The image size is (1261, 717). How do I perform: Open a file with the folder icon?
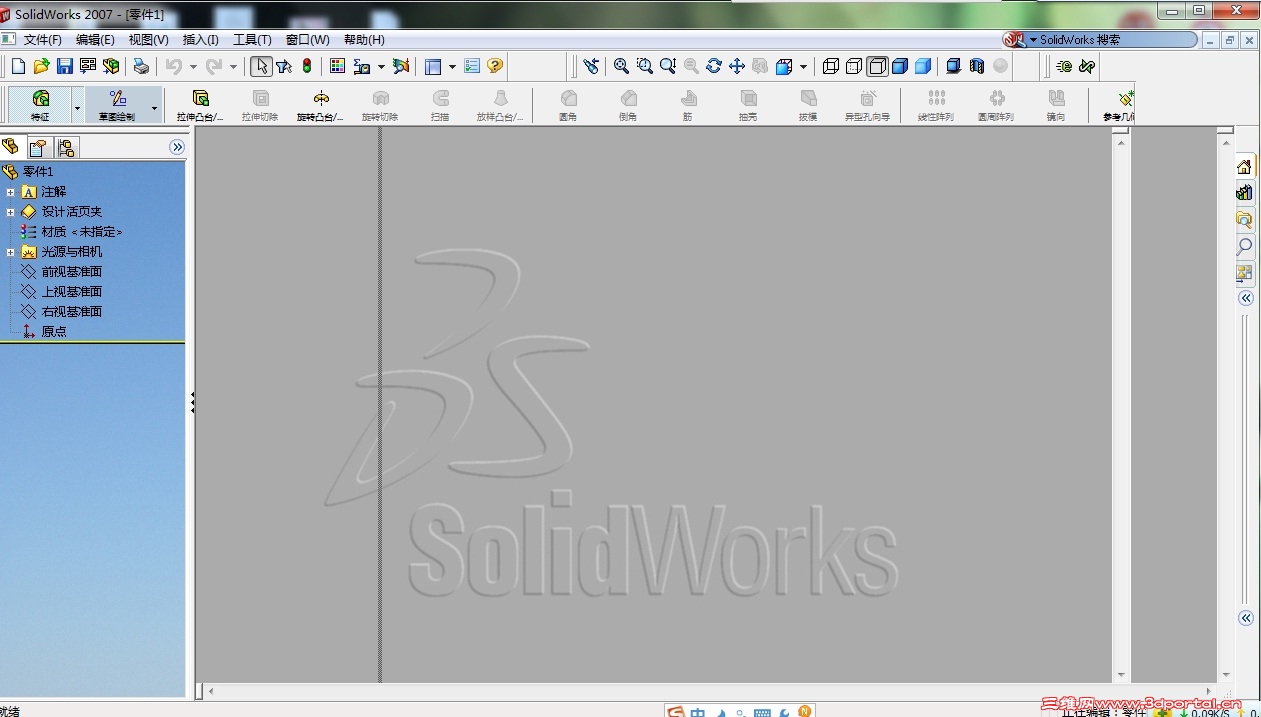click(x=41, y=66)
